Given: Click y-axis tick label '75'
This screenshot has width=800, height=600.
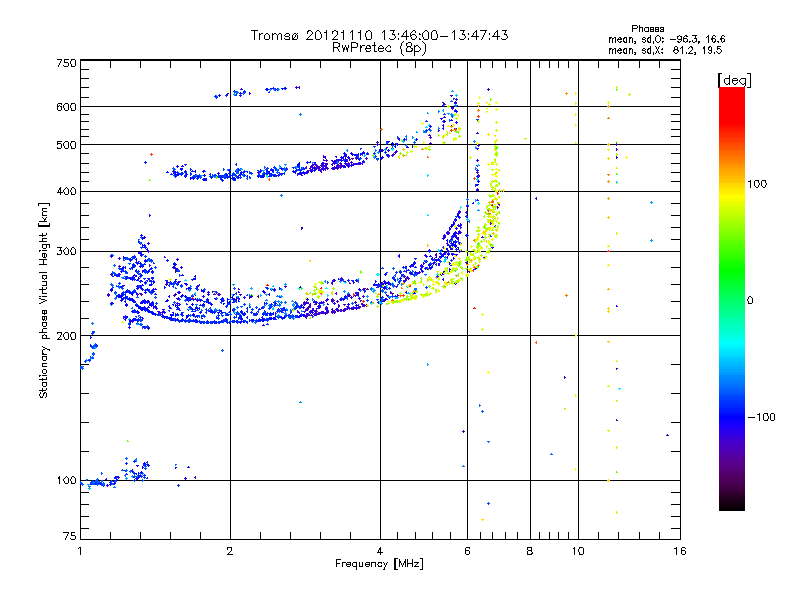Looking at the screenshot, I should pyautogui.click(x=70, y=536).
